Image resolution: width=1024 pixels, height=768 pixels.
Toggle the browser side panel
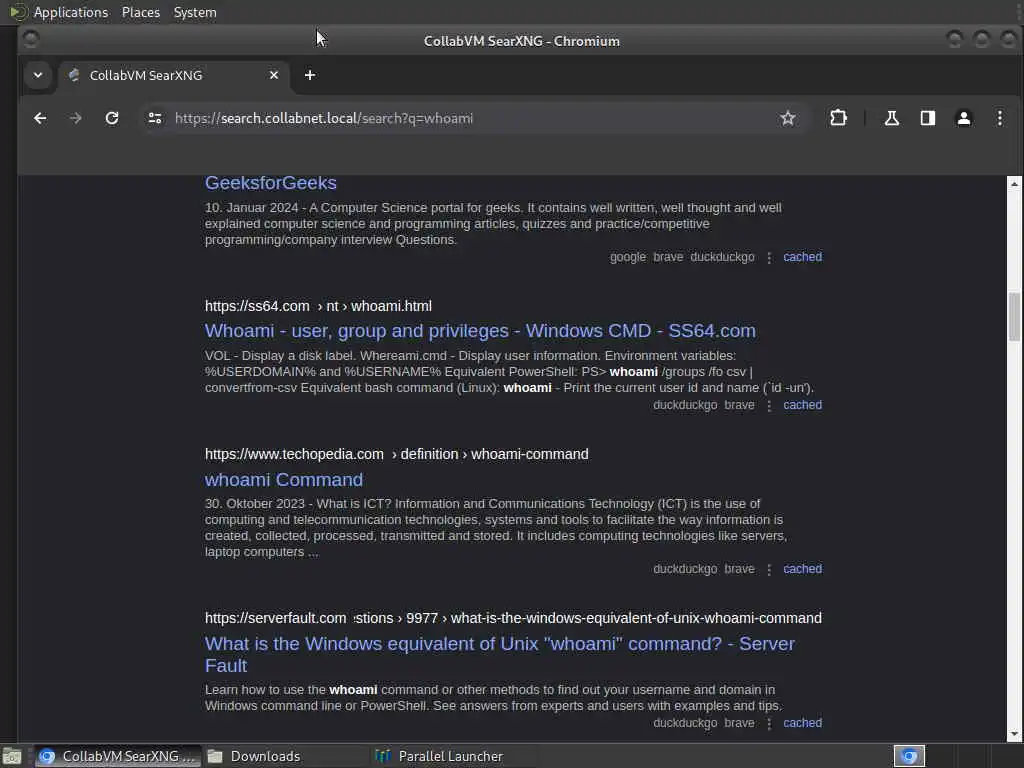(927, 118)
